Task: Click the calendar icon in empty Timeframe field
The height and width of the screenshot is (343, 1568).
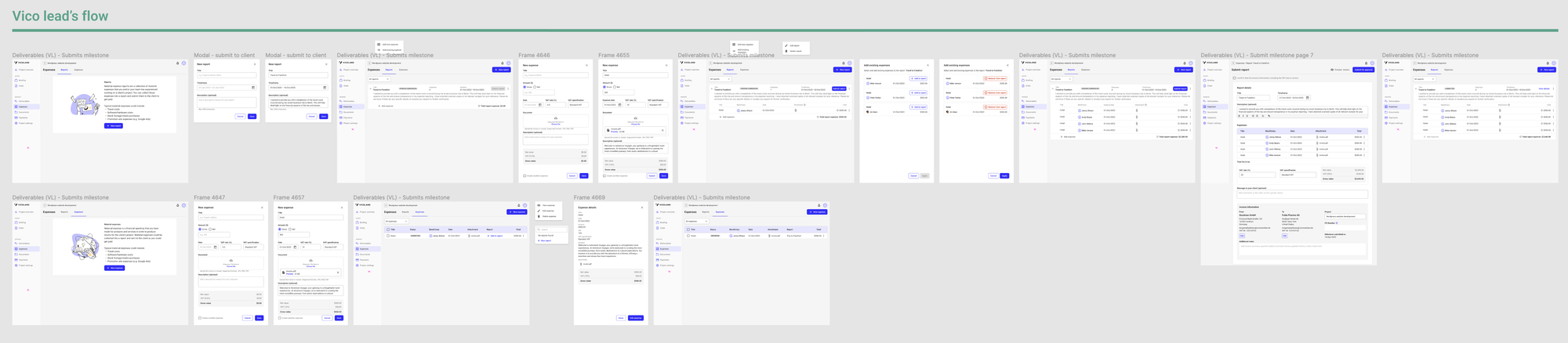Action: (253, 88)
